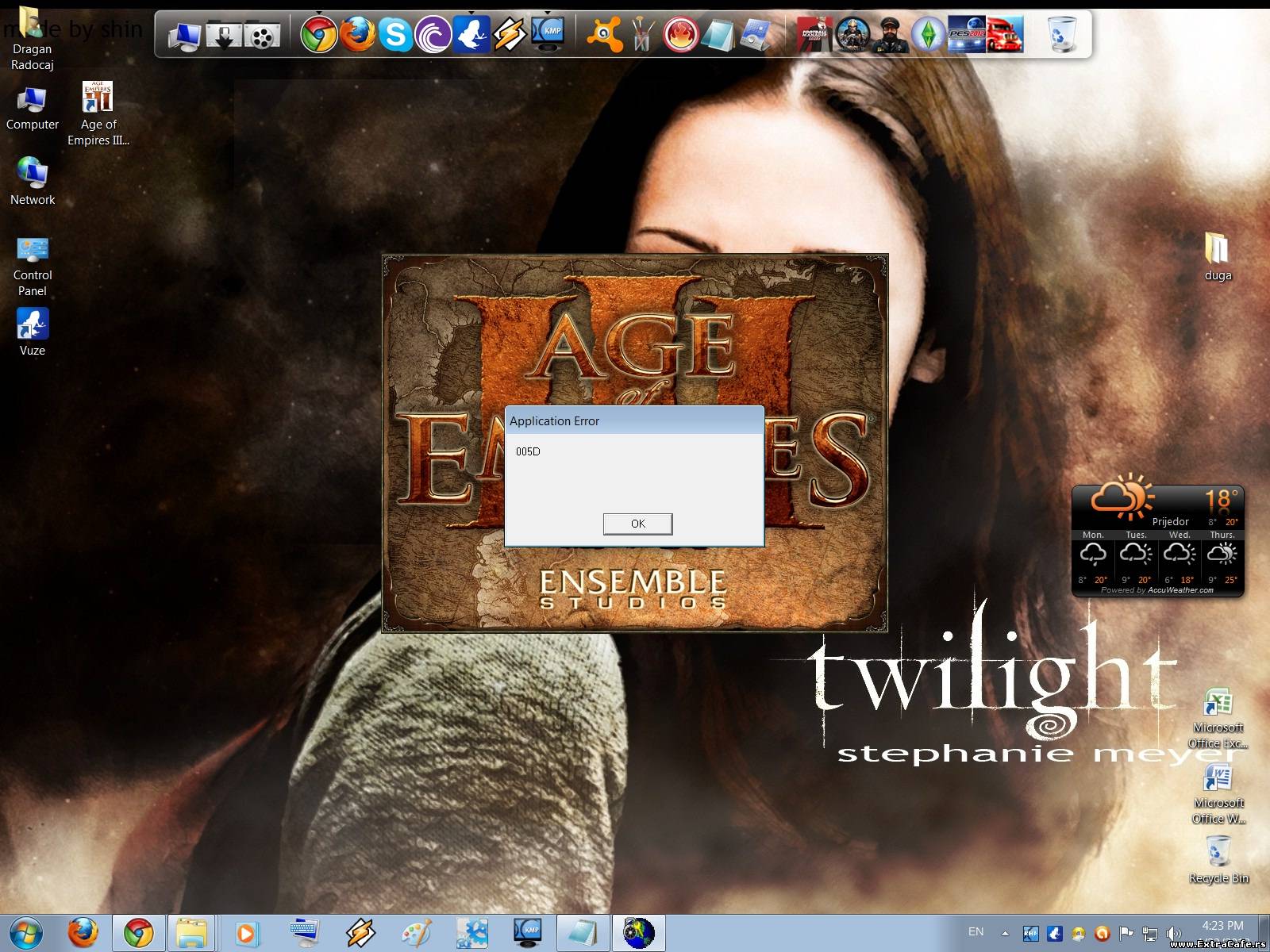This screenshot has height=952, width=1270.
Task: Click the EN language indicator
Action: pos(976,931)
